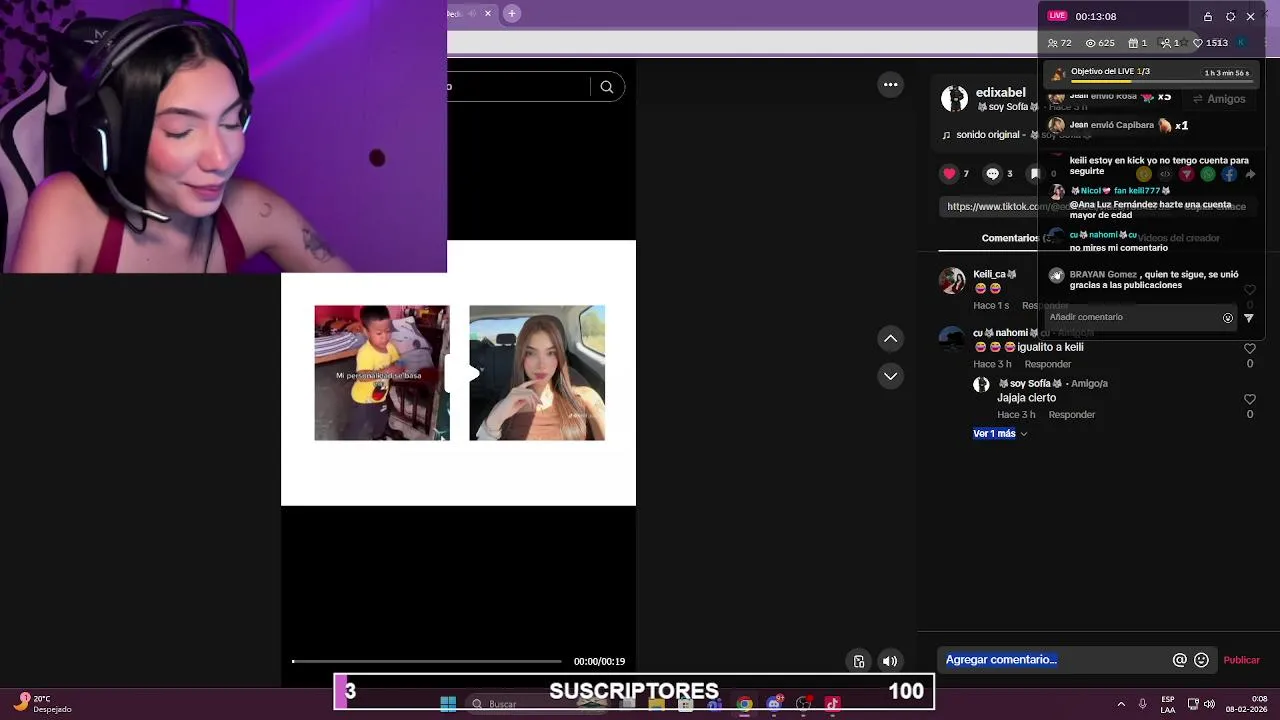
Task: Reply to the 'Jajaja cierto' comment
Action: [1072, 415]
